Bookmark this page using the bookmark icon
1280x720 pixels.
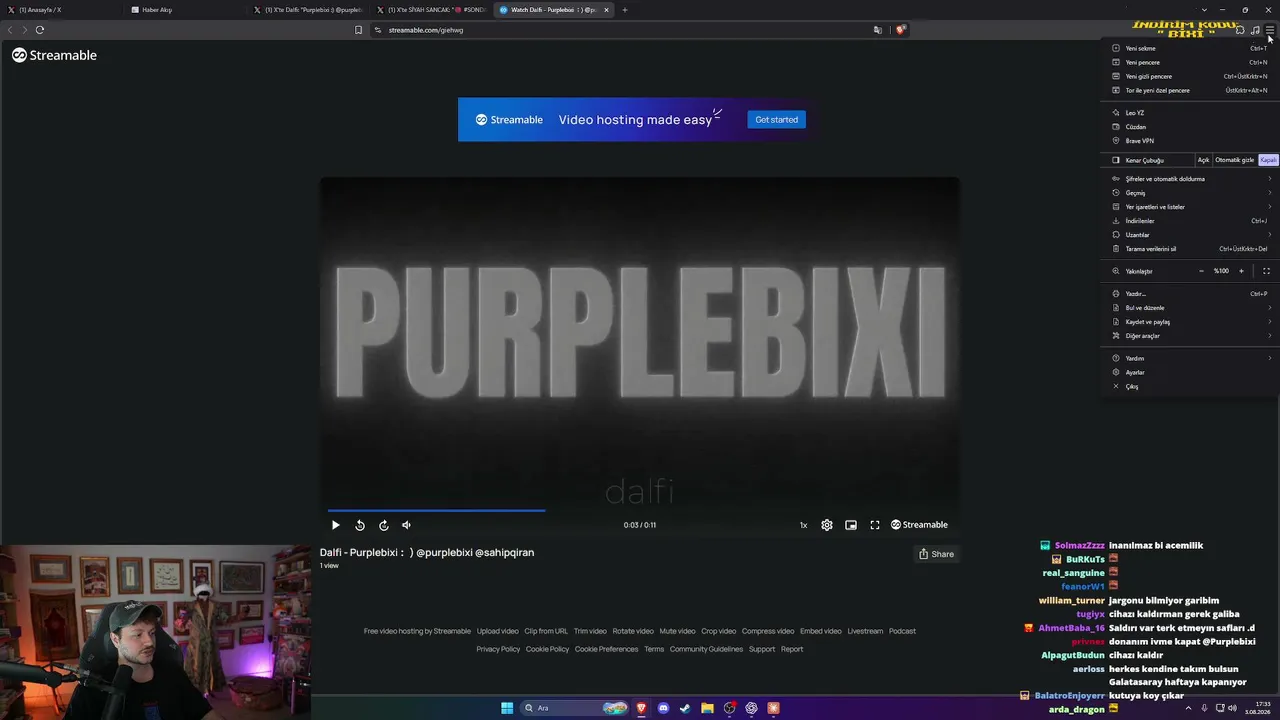359,30
